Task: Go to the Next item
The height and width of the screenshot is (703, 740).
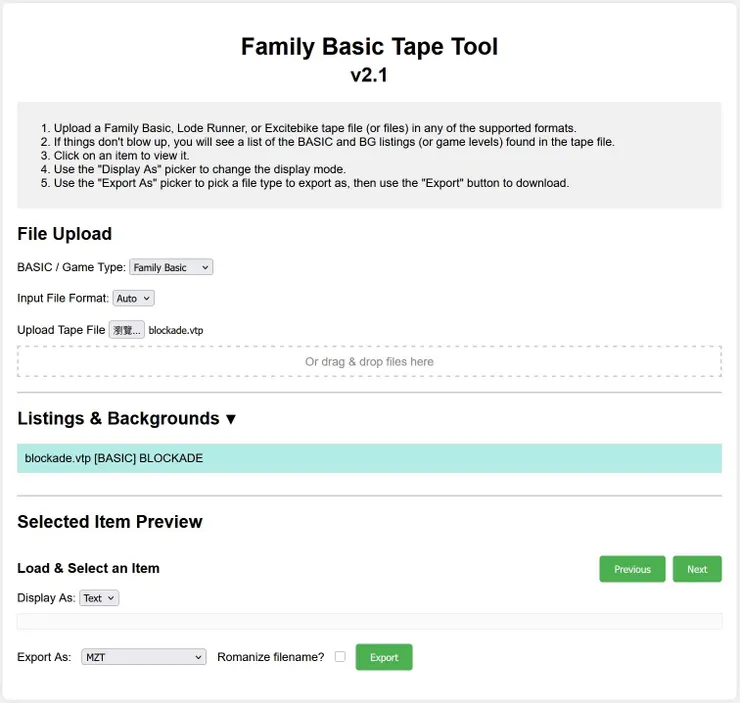Action: point(697,569)
